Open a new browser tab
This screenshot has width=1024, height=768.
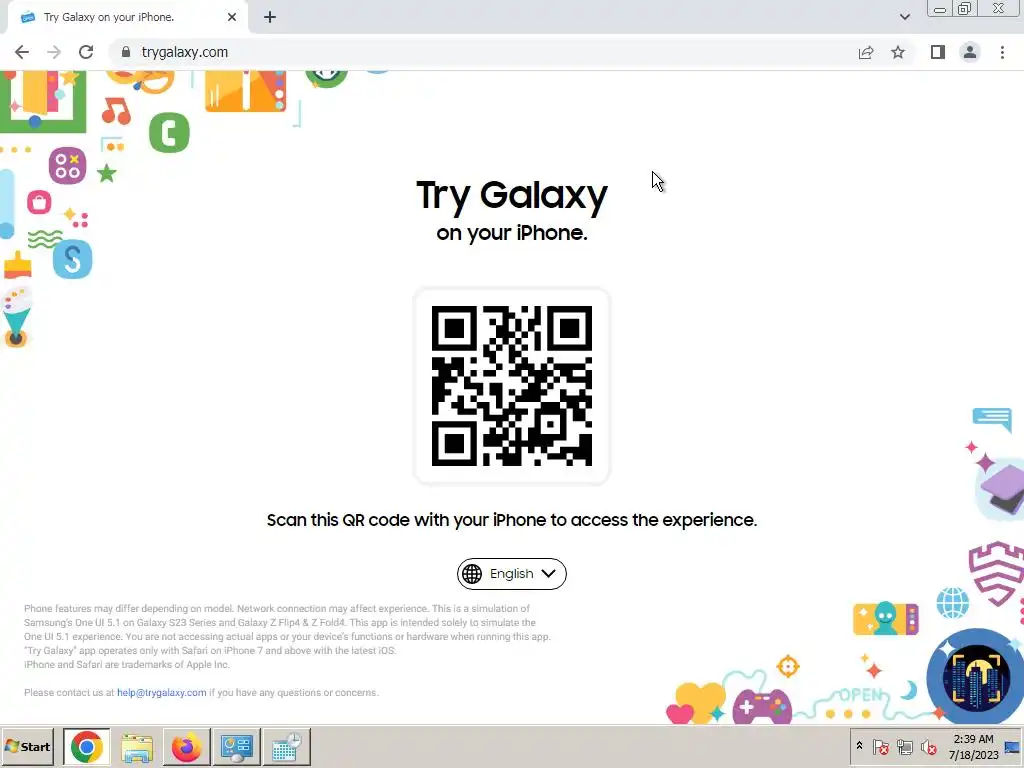tap(270, 18)
